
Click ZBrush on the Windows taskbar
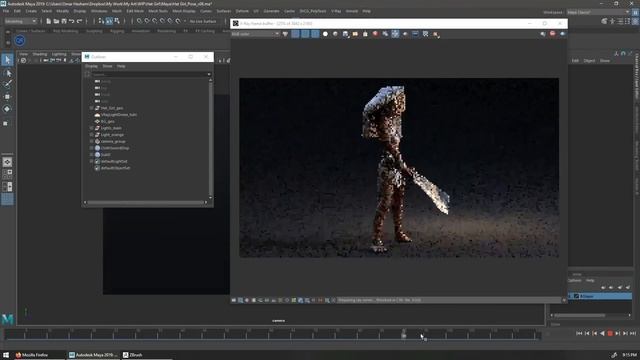coord(133,355)
